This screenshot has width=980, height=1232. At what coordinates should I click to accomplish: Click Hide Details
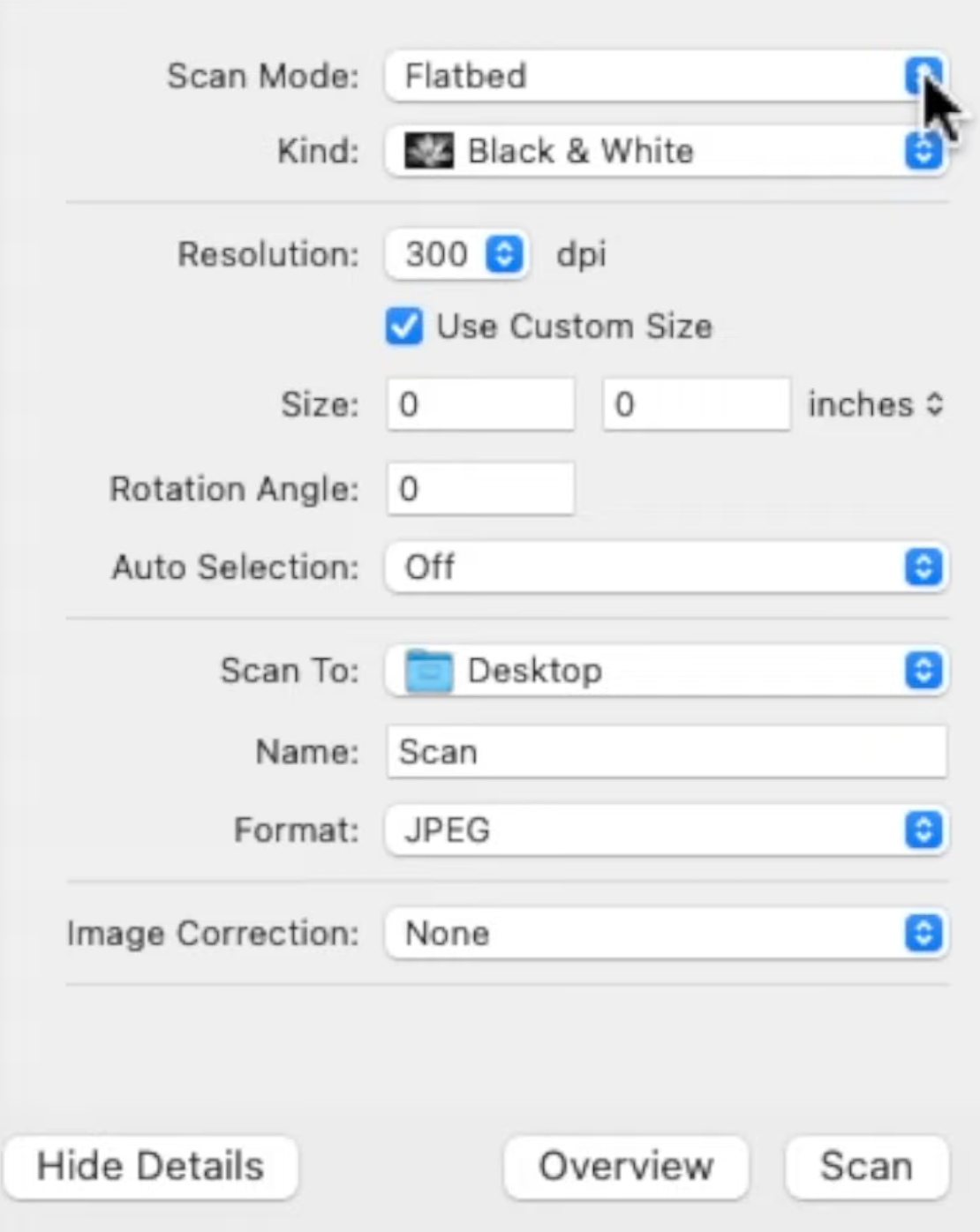click(151, 1166)
